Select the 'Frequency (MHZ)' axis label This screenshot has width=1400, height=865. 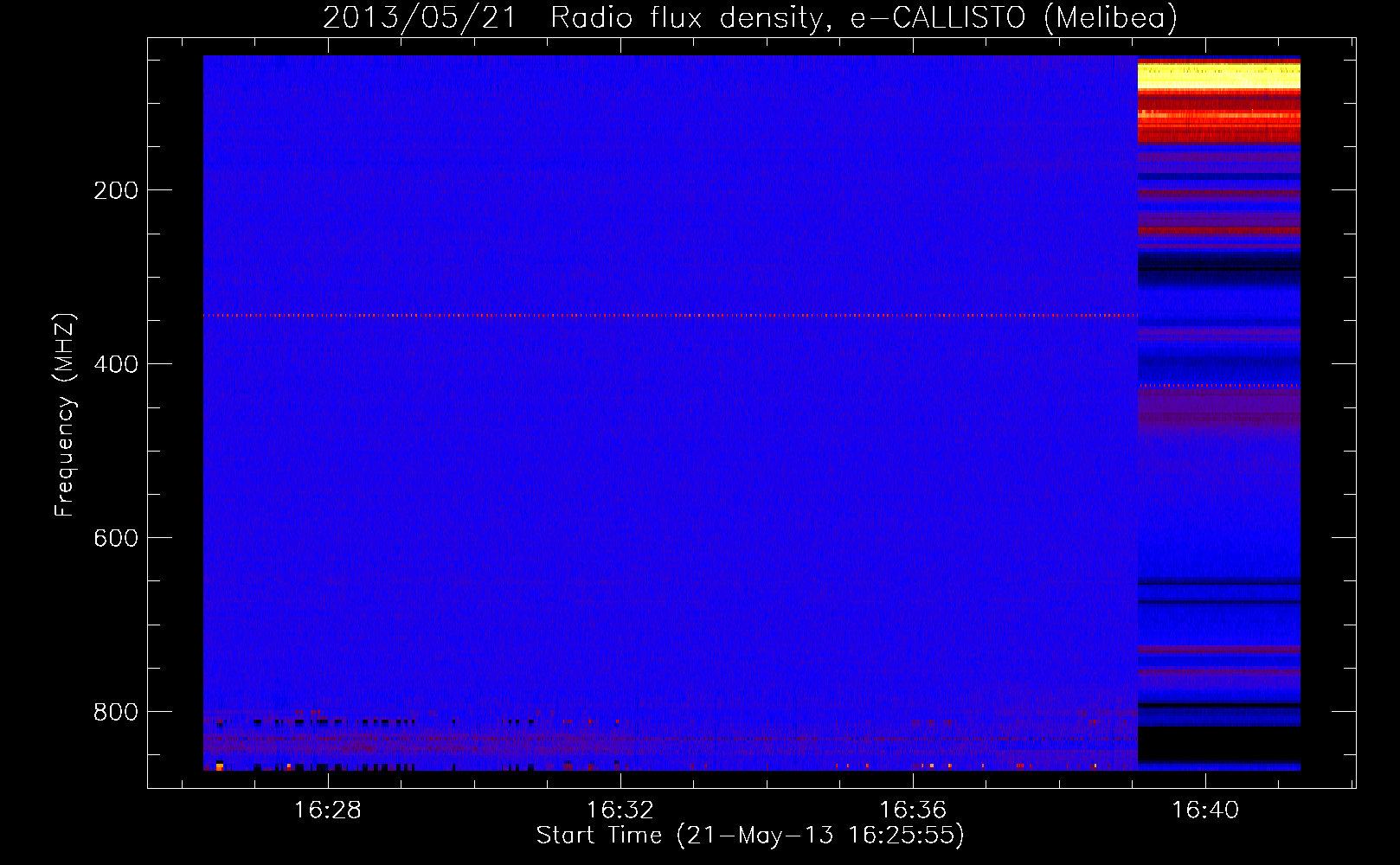pyautogui.click(x=65, y=414)
